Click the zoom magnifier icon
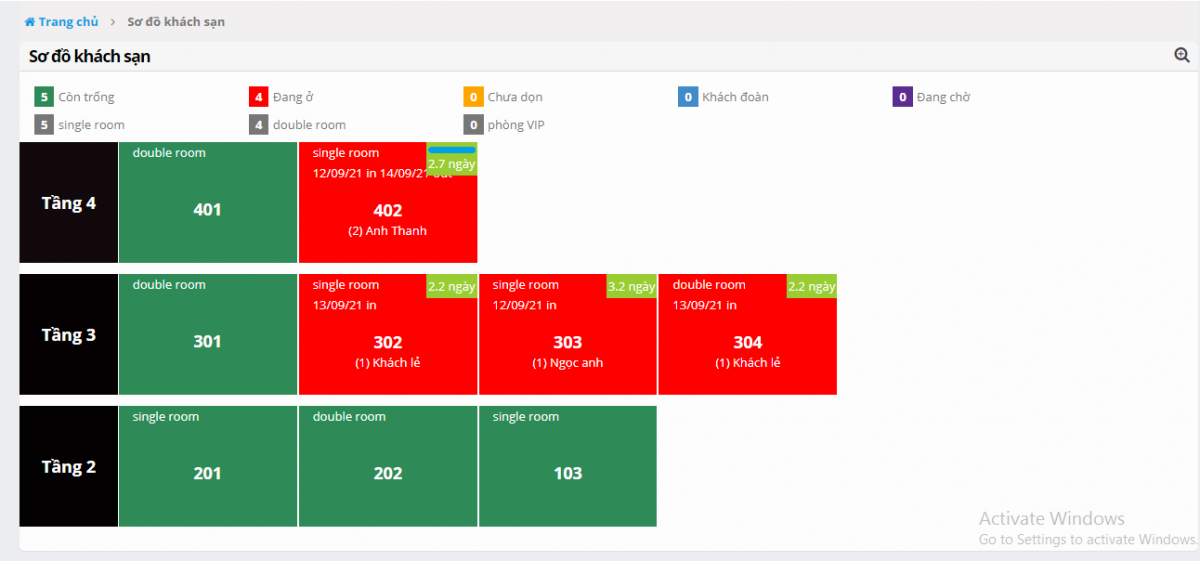 pos(1181,56)
